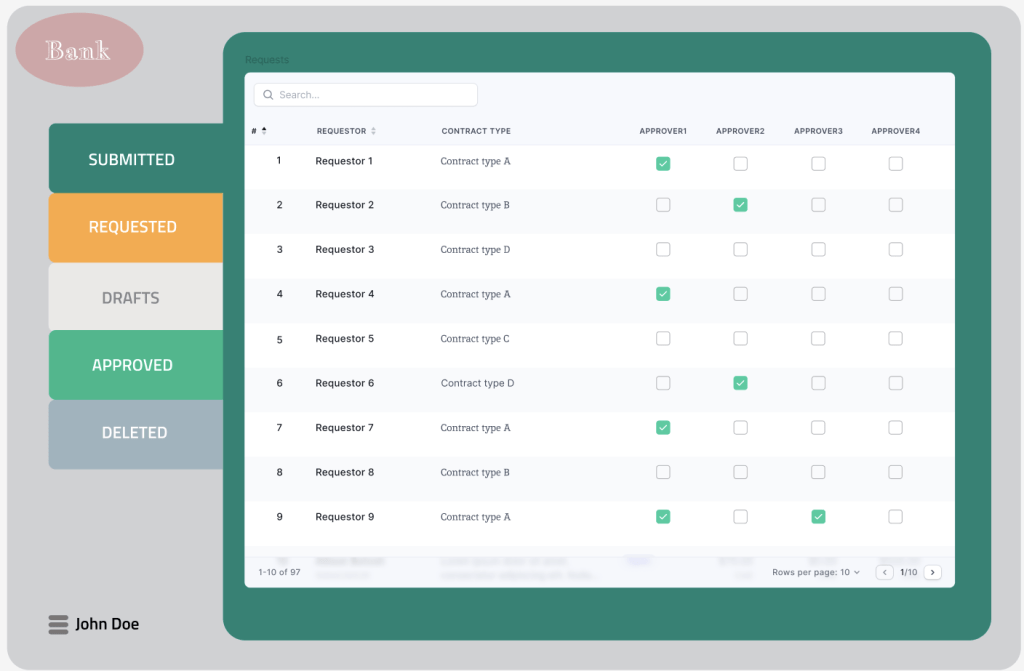This screenshot has height=671, width=1024.
Task: Sort using the Requestor column sort icon
Action: coord(373,131)
